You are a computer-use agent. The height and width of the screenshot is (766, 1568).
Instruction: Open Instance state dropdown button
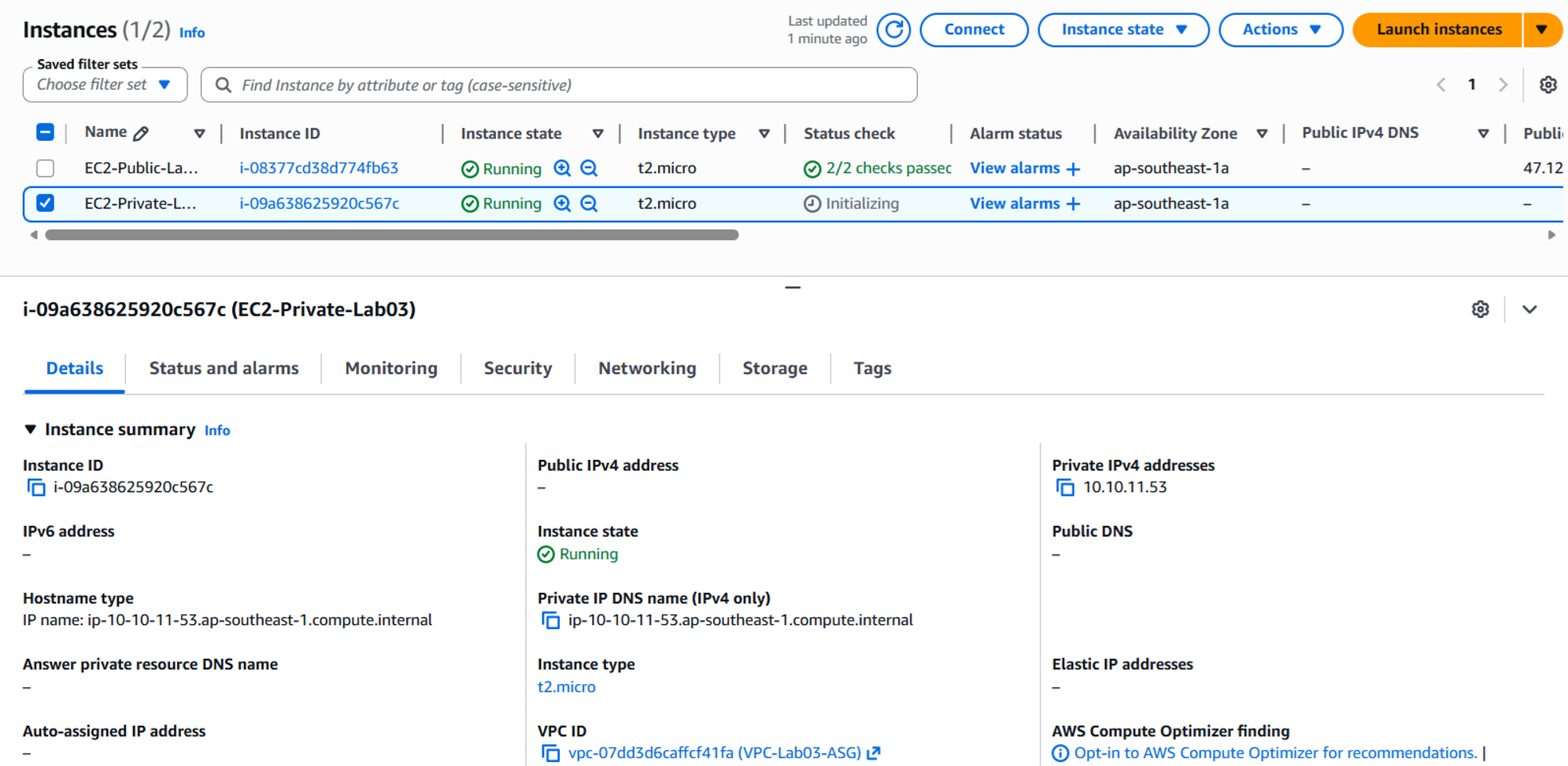1123,30
